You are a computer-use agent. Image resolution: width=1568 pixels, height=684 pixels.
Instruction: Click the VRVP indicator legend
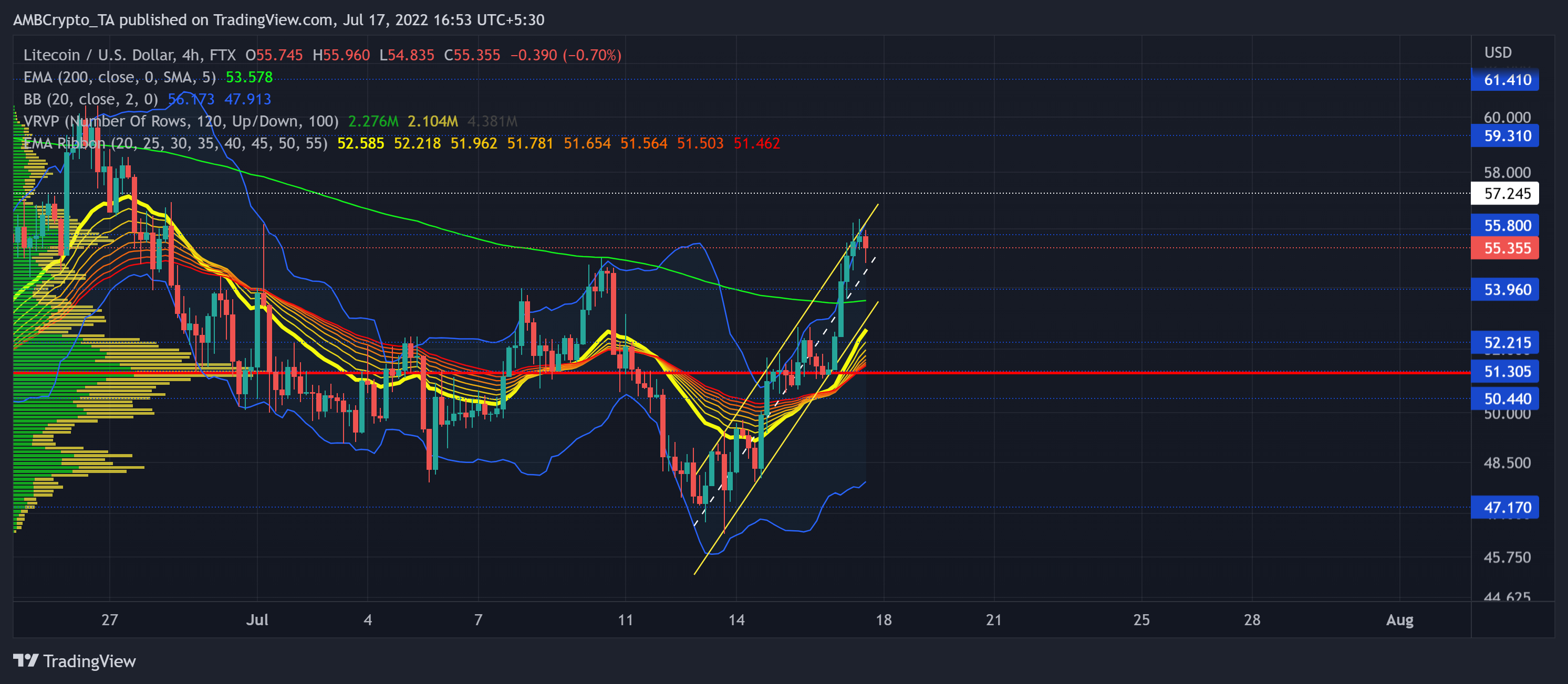pyautogui.click(x=181, y=121)
